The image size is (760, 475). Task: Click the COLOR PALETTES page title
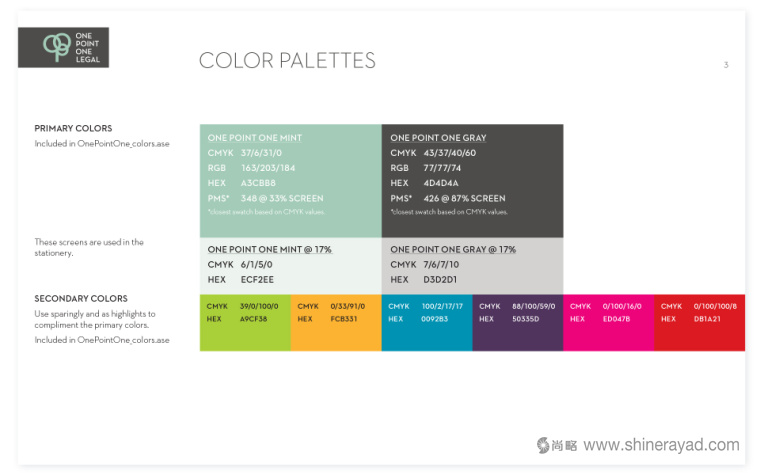pos(287,61)
